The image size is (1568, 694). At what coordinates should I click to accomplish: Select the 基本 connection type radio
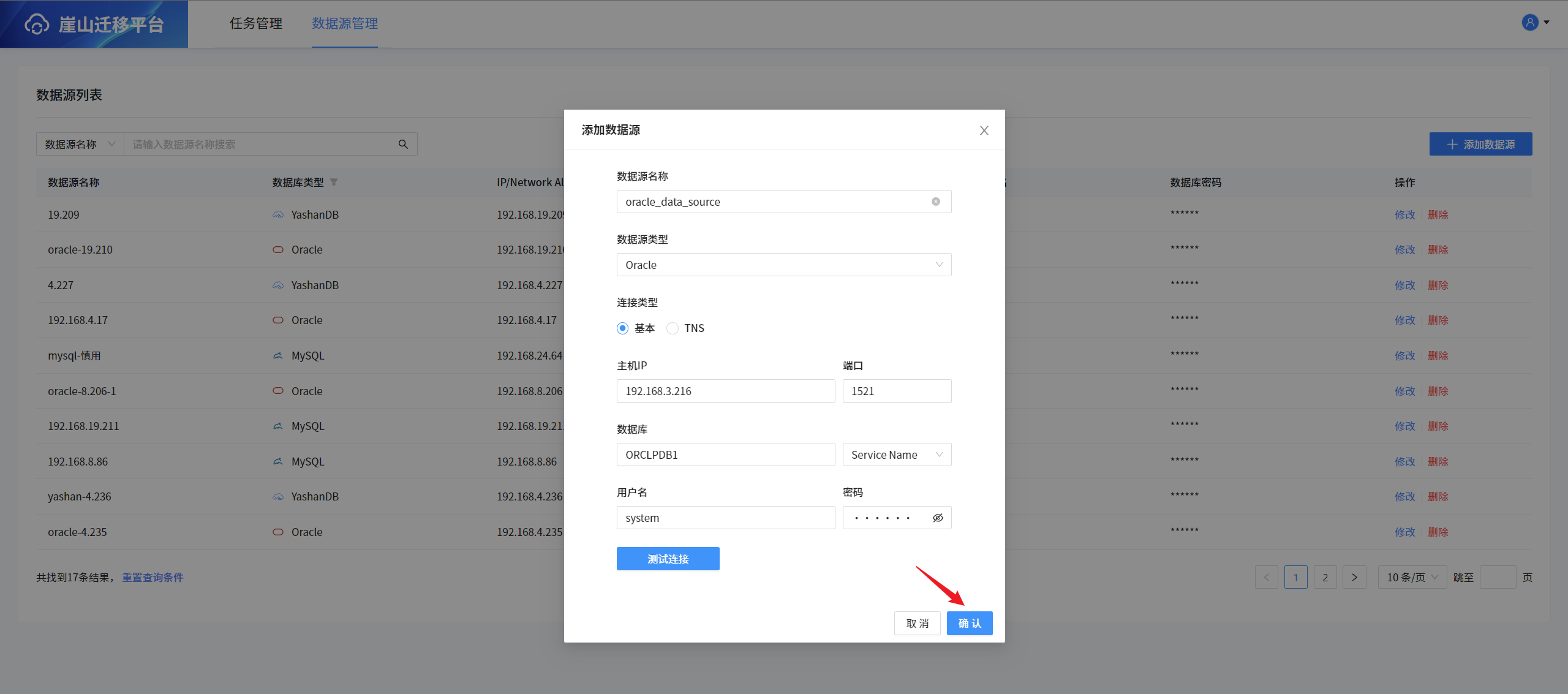coord(623,328)
